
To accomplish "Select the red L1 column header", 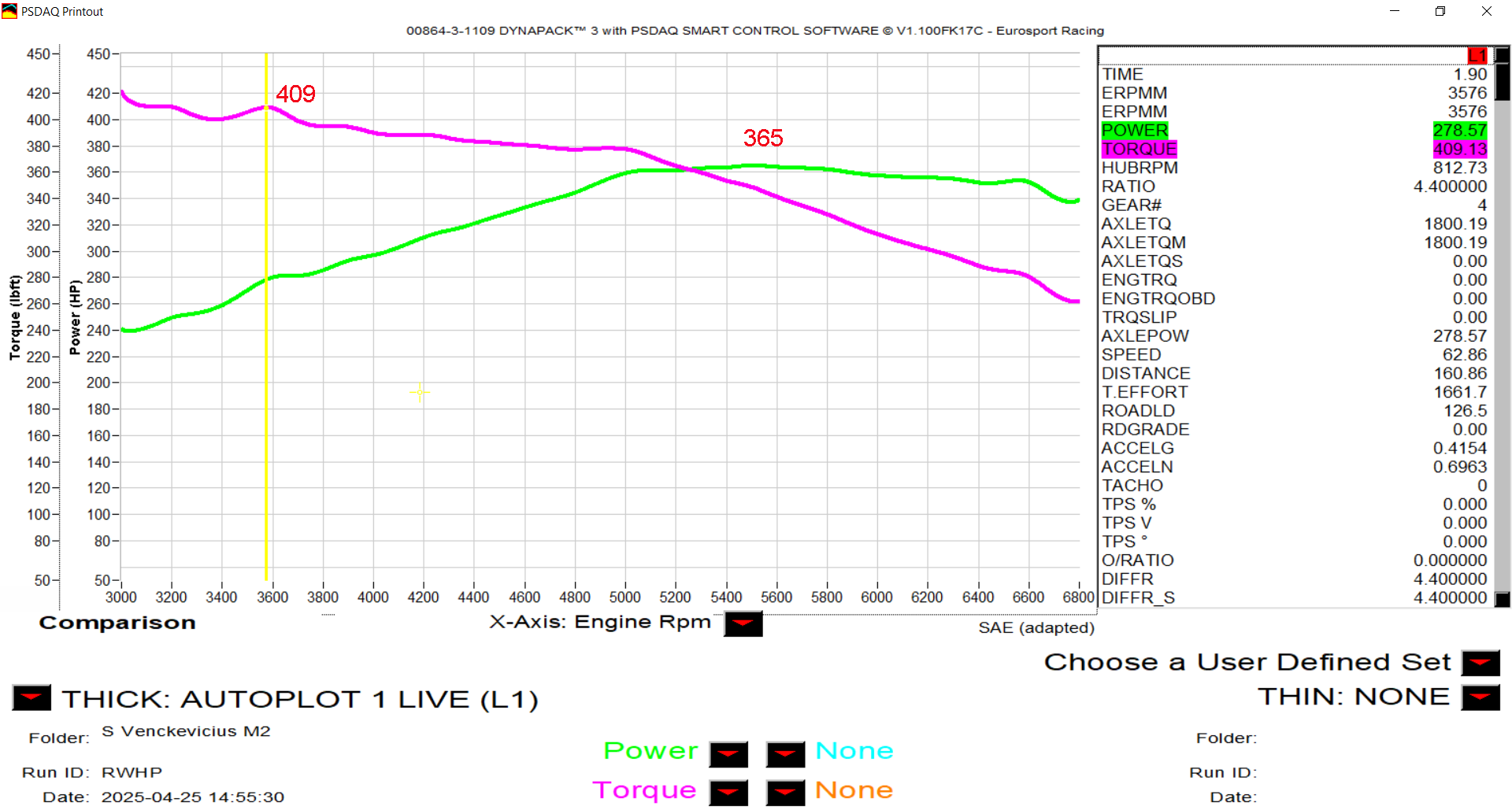I will coord(1477,55).
